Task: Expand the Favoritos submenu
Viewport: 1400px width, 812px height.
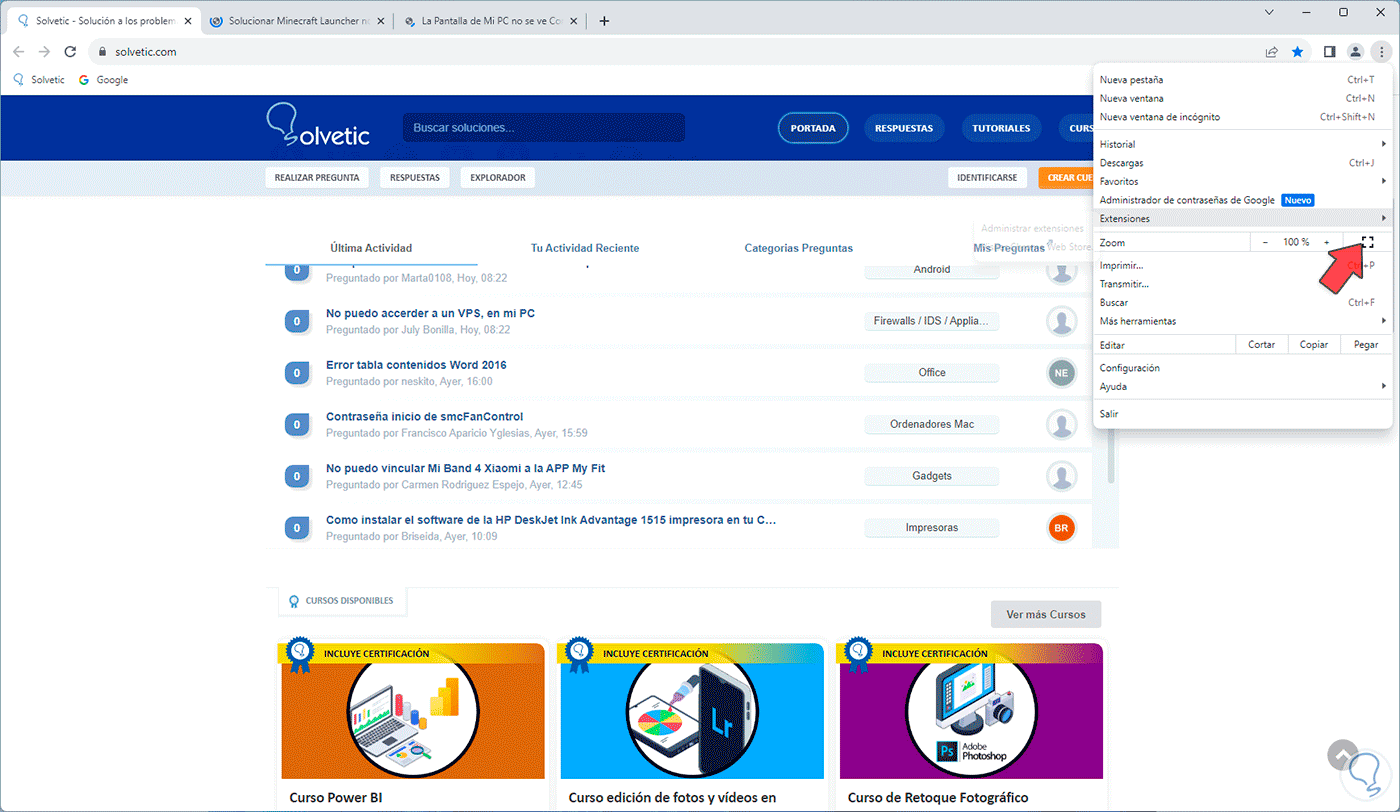Action: point(1242,181)
